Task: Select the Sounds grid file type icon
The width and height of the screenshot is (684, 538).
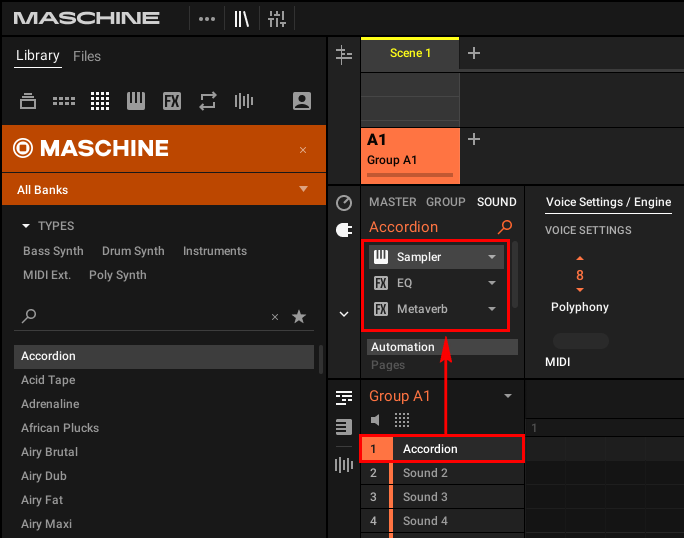Action: pyautogui.click(x=100, y=101)
